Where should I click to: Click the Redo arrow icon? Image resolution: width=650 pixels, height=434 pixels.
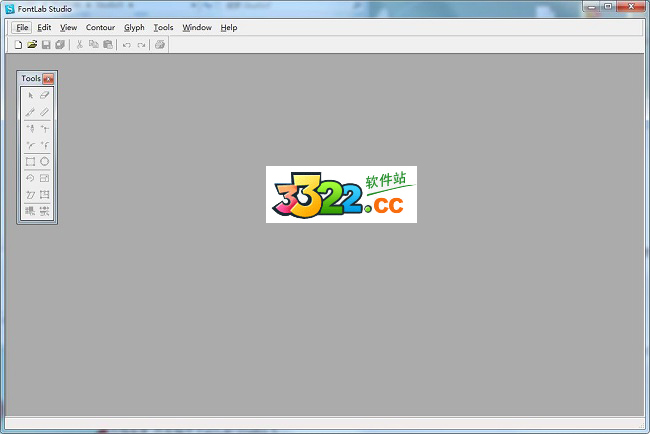click(x=141, y=45)
